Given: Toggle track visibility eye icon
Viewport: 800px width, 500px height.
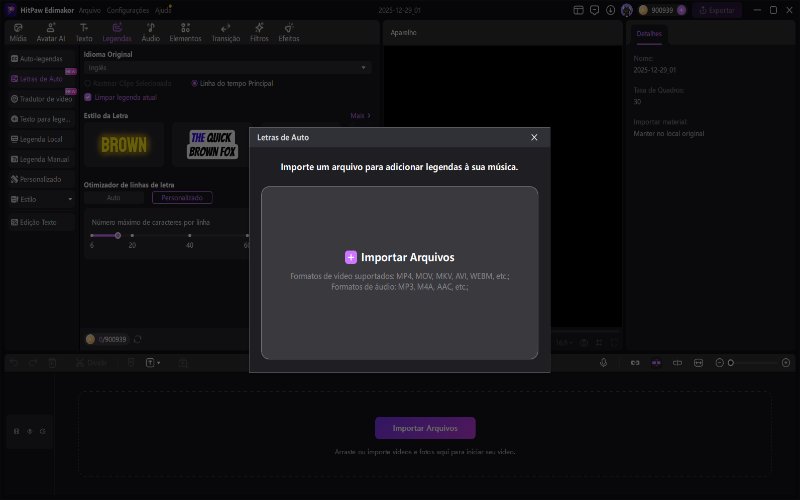Looking at the screenshot, I should (x=29, y=431).
